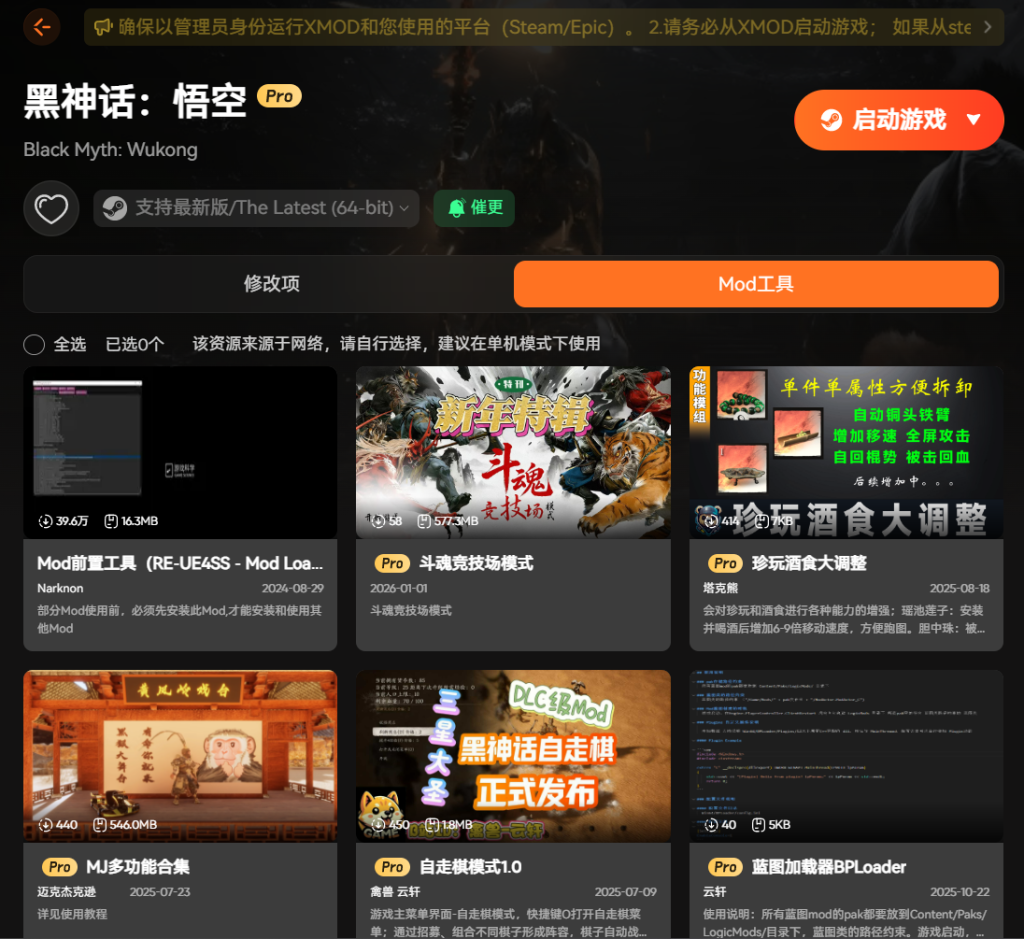The height and width of the screenshot is (939, 1024).
Task: Click the megaphone announcement icon
Action: (x=102, y=27)
